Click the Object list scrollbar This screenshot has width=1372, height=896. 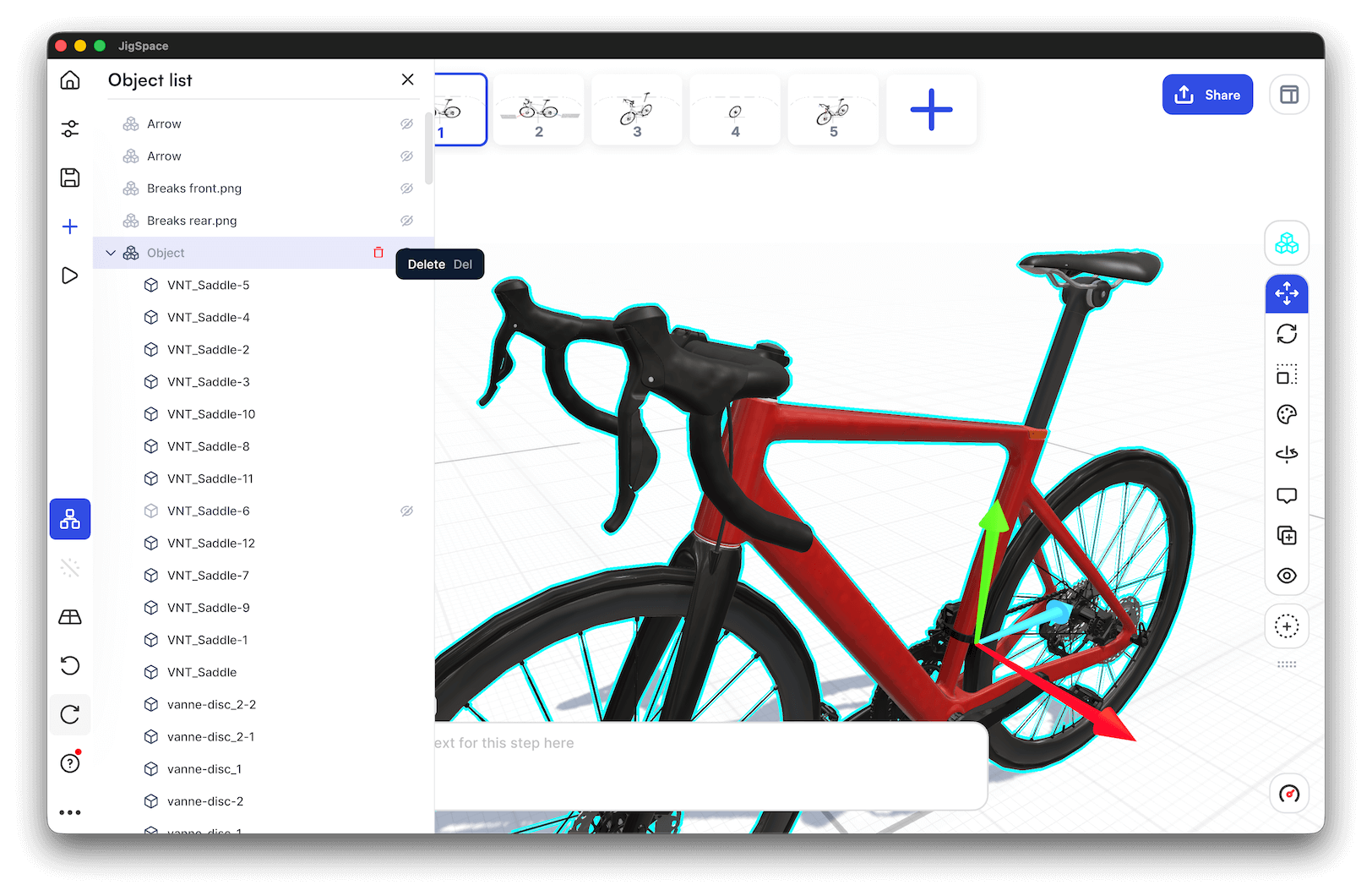(429, 149)
